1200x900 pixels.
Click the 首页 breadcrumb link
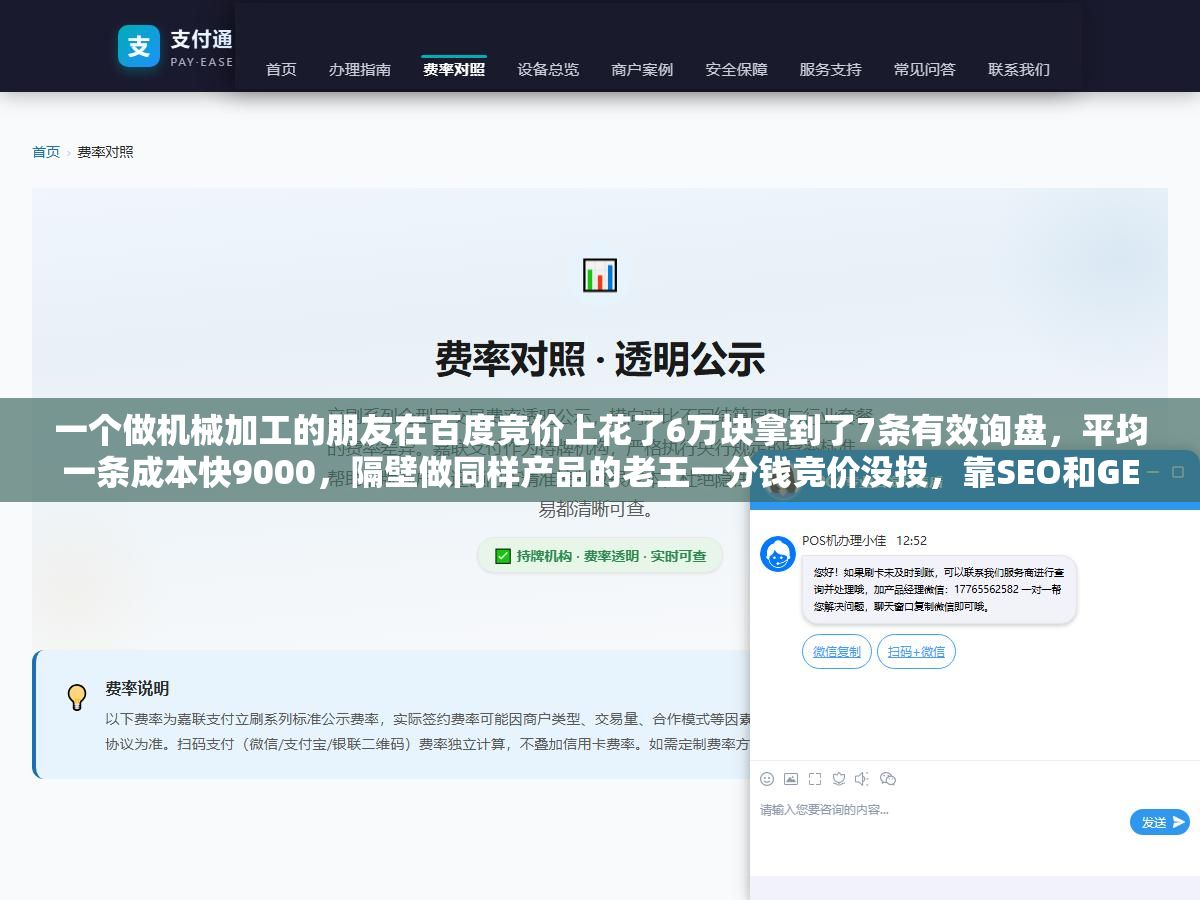pos(46,152)
